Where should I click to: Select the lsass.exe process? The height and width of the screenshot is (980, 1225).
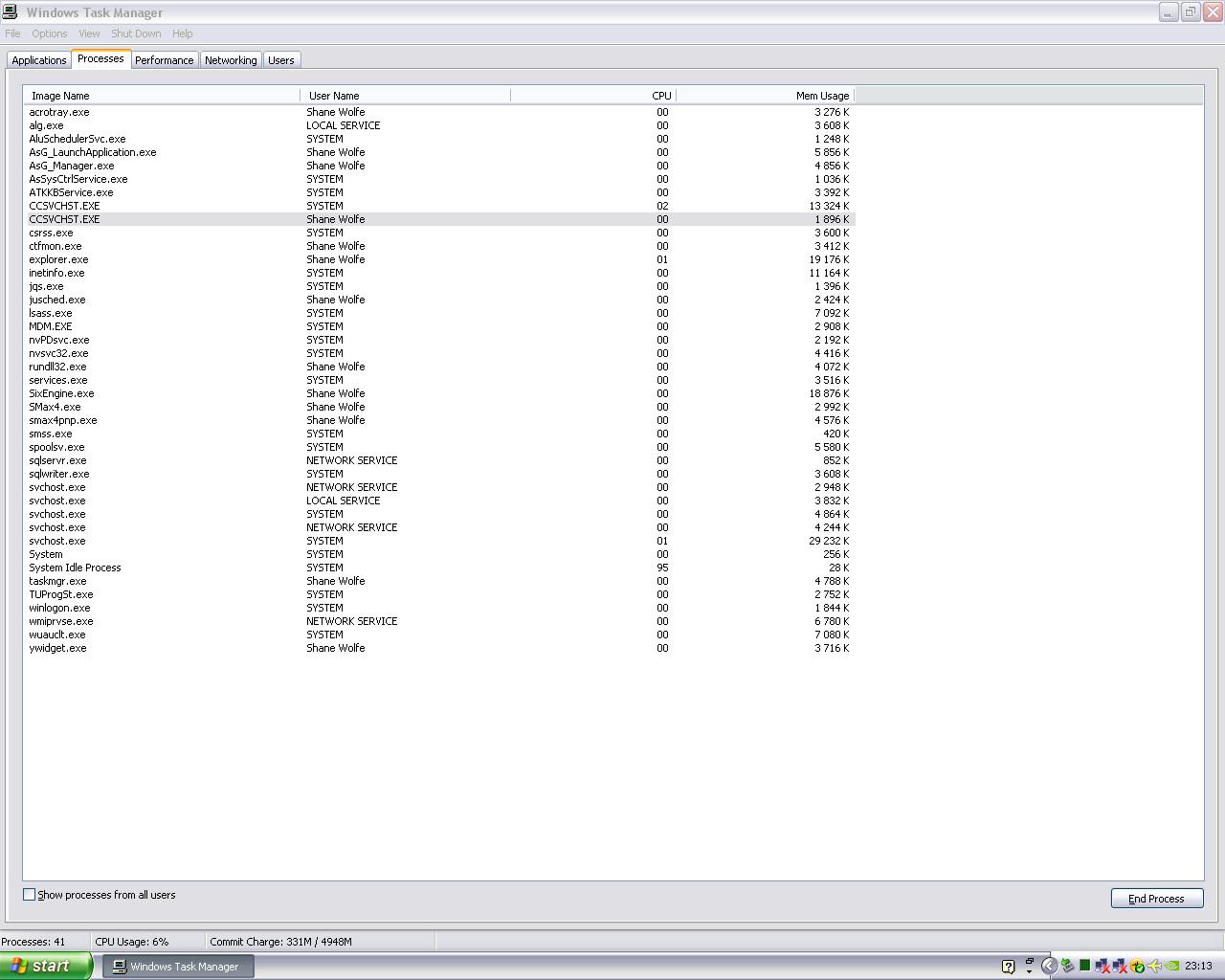coord(439,313)
